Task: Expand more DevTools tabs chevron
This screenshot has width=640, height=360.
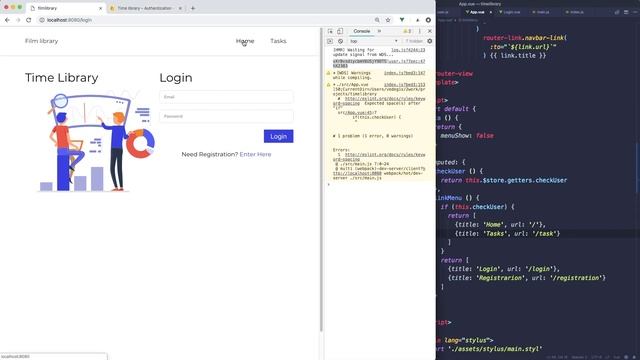Action: click(379, 31)
